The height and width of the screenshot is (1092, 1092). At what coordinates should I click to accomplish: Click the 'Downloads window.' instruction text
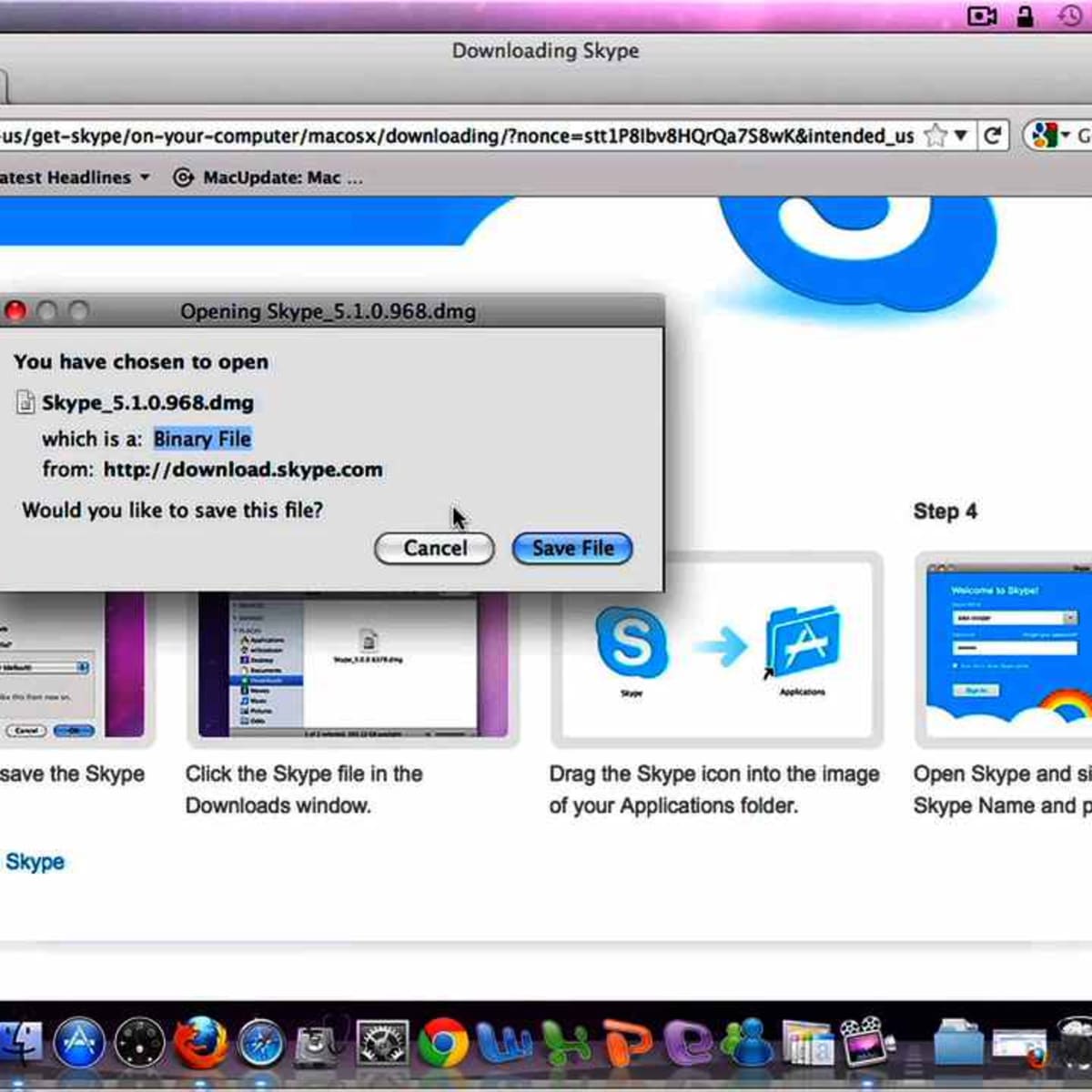[x=278, y=805]
